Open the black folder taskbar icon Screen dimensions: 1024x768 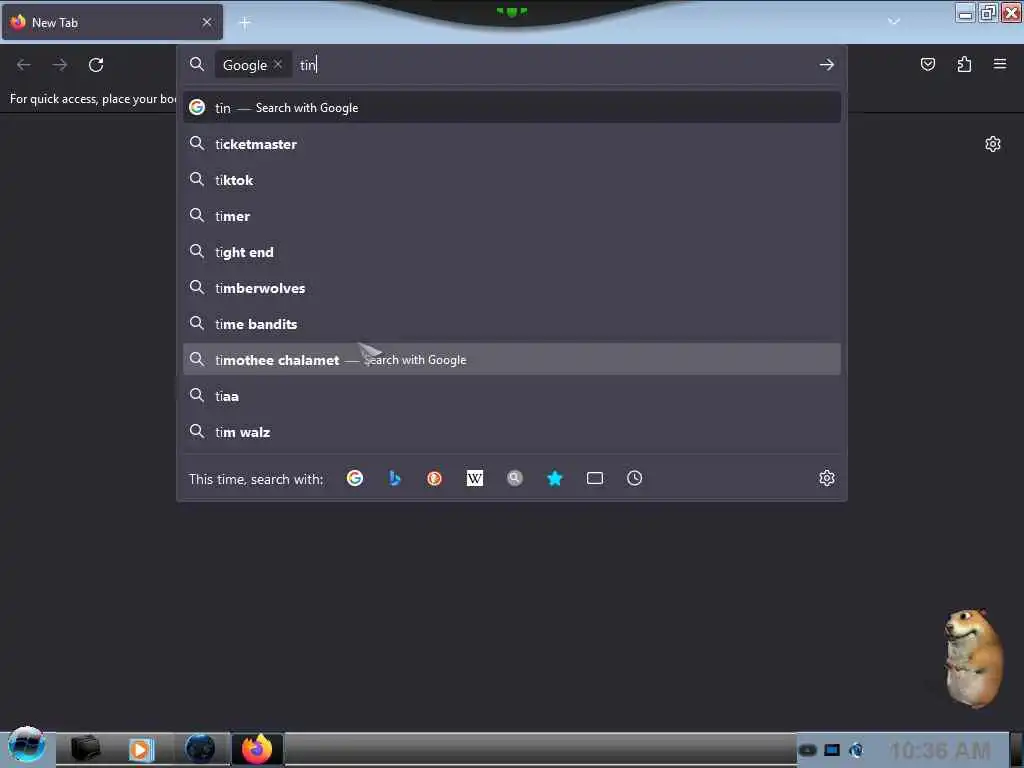85,748
